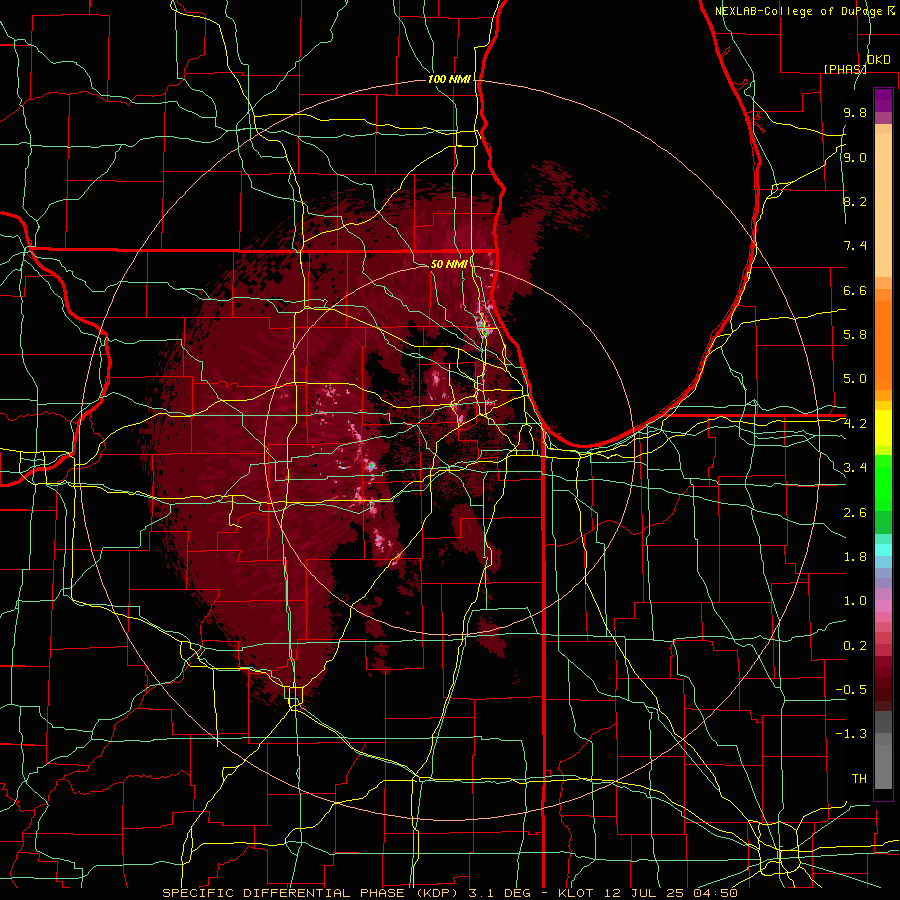This screenshot has width=900, height=900.
Task: Click the 9.8 value on the color scale
Action: point(855,113)
